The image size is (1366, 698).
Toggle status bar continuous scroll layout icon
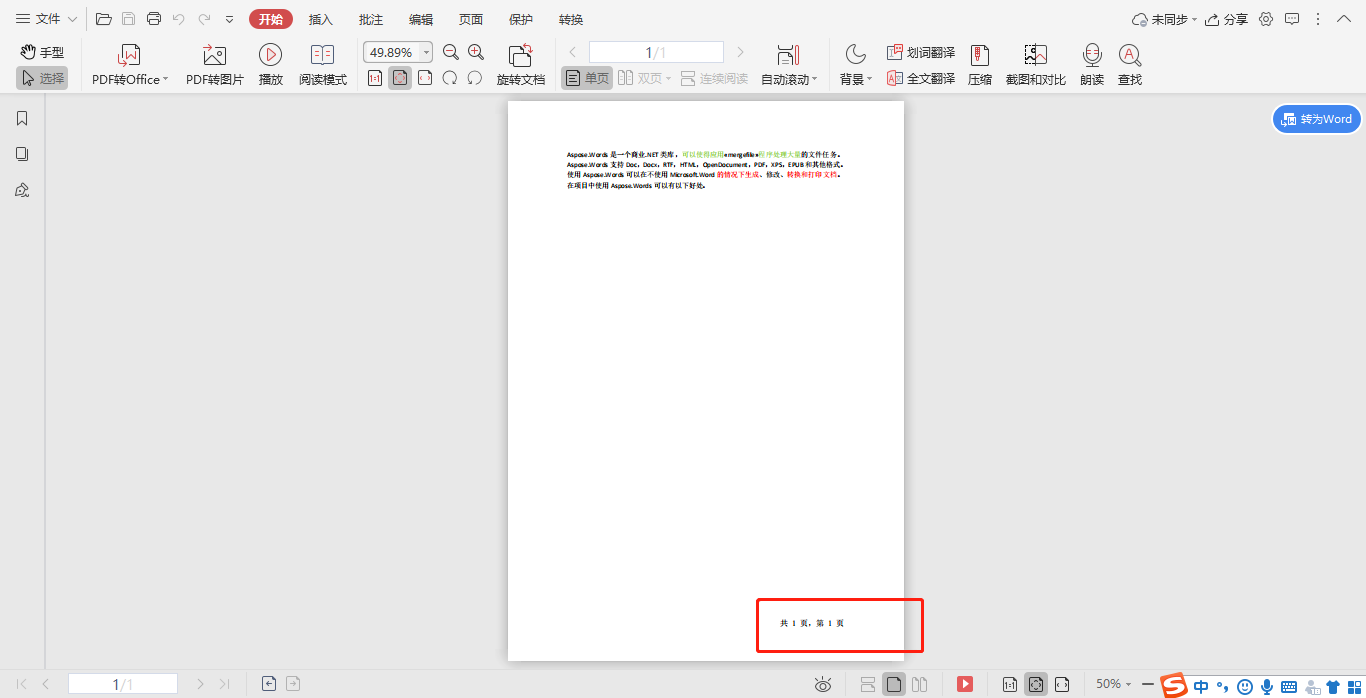click(x=868, y=684)
